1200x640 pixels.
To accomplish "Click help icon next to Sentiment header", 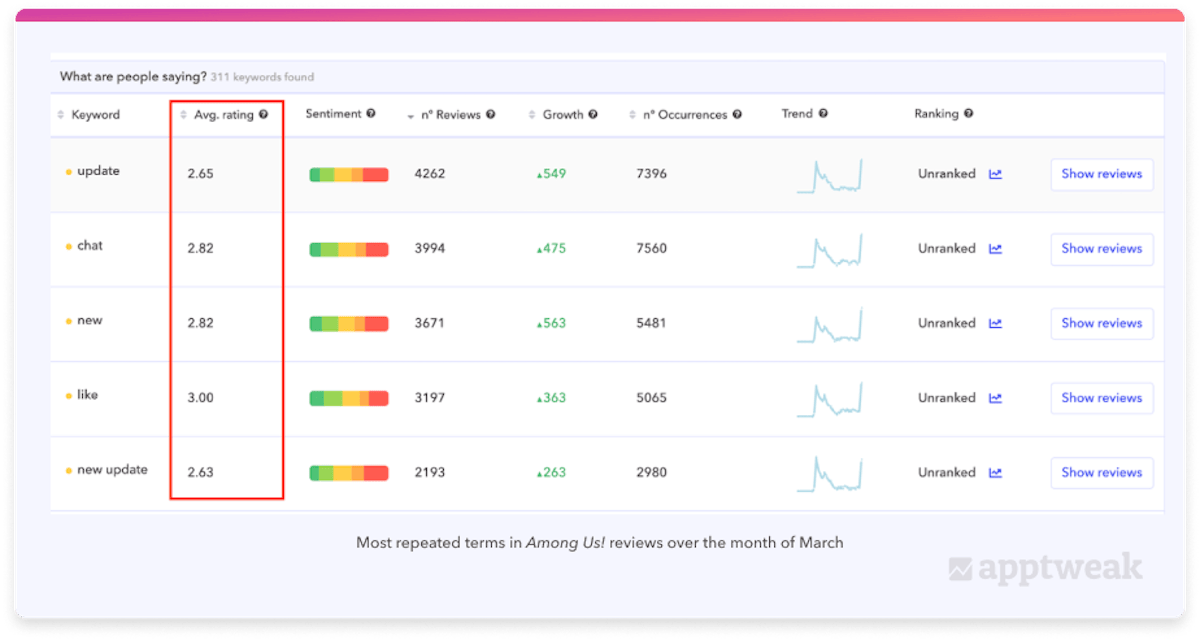I will [371, 114].
